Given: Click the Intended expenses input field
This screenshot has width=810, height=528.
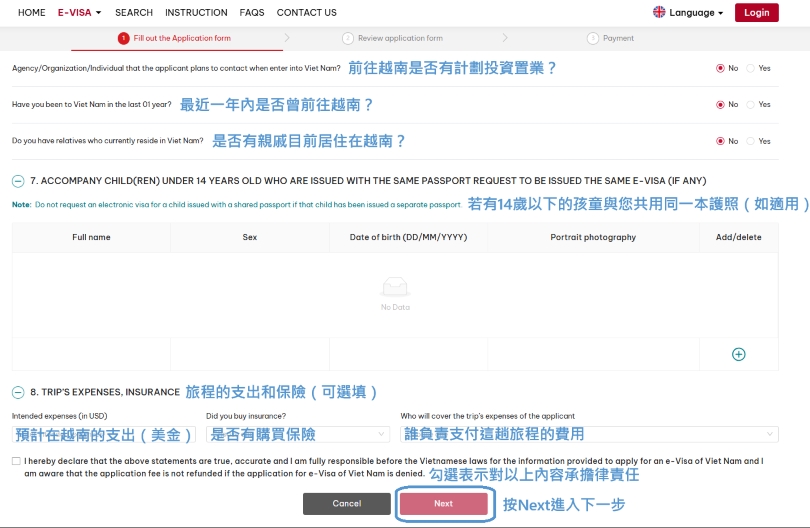Looking at the screenshot, I should [x=103, y=434].
